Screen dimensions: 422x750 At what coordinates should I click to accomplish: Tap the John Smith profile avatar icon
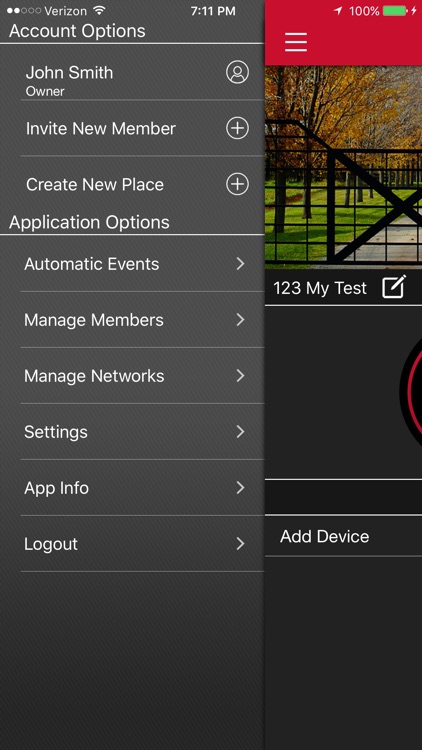237,72
